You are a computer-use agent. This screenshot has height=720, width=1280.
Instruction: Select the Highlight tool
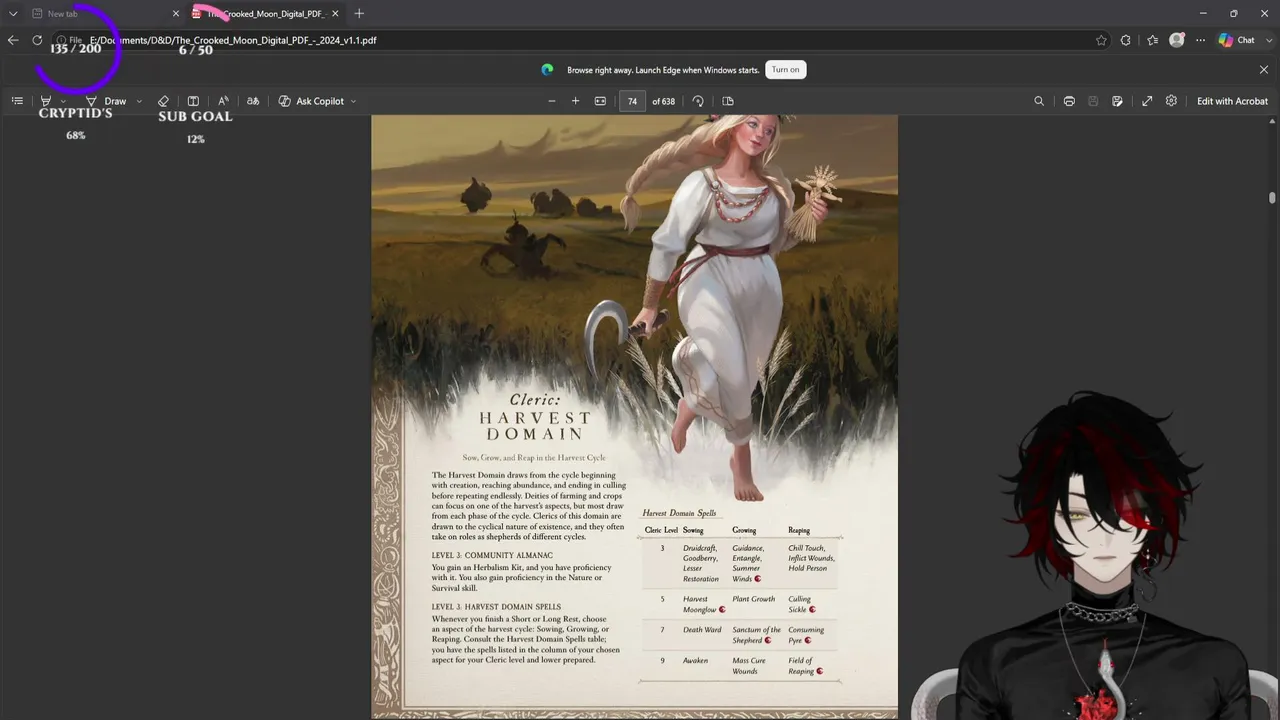(46, 101)
